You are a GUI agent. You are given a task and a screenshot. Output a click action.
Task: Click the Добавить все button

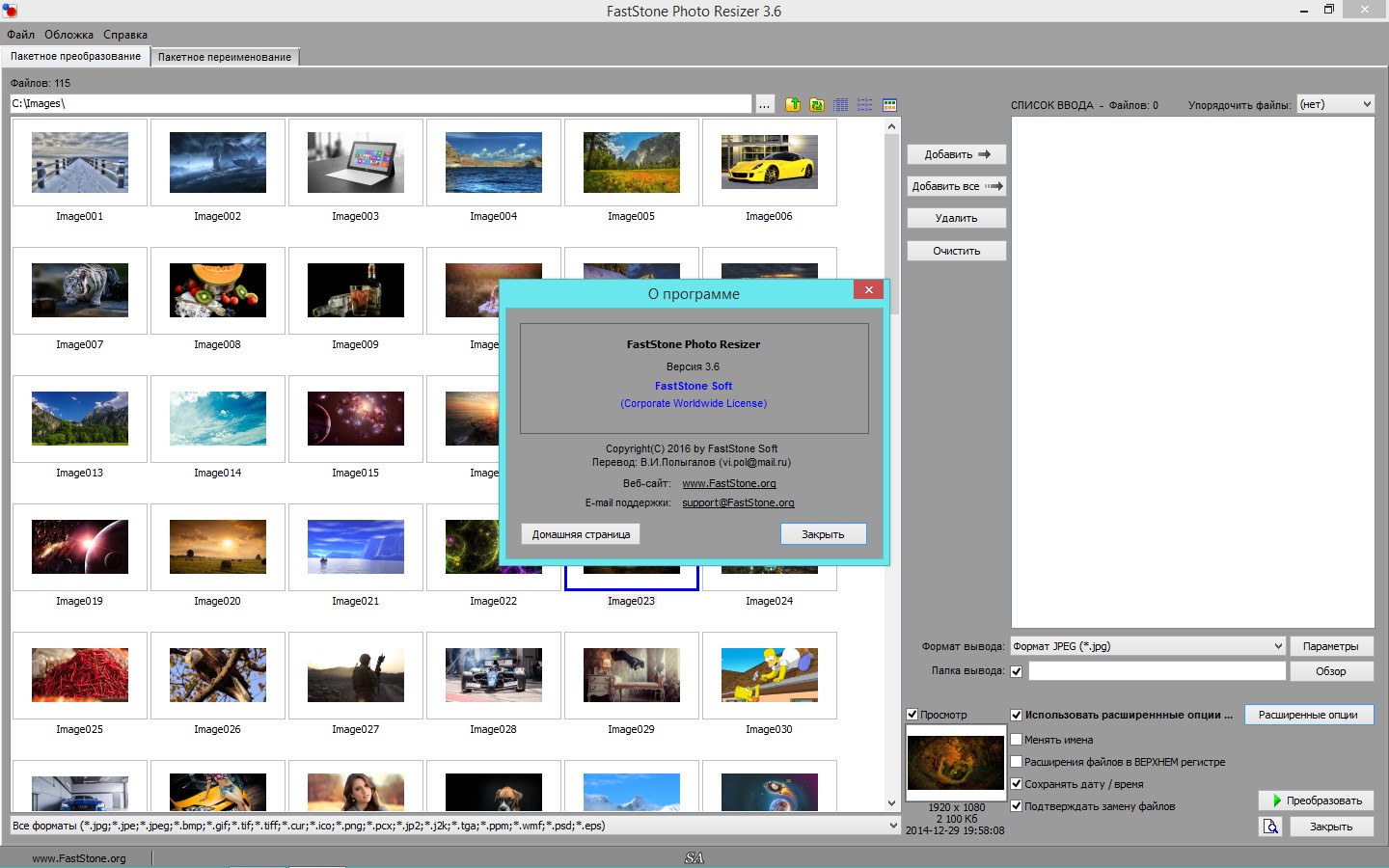[957, 186]
